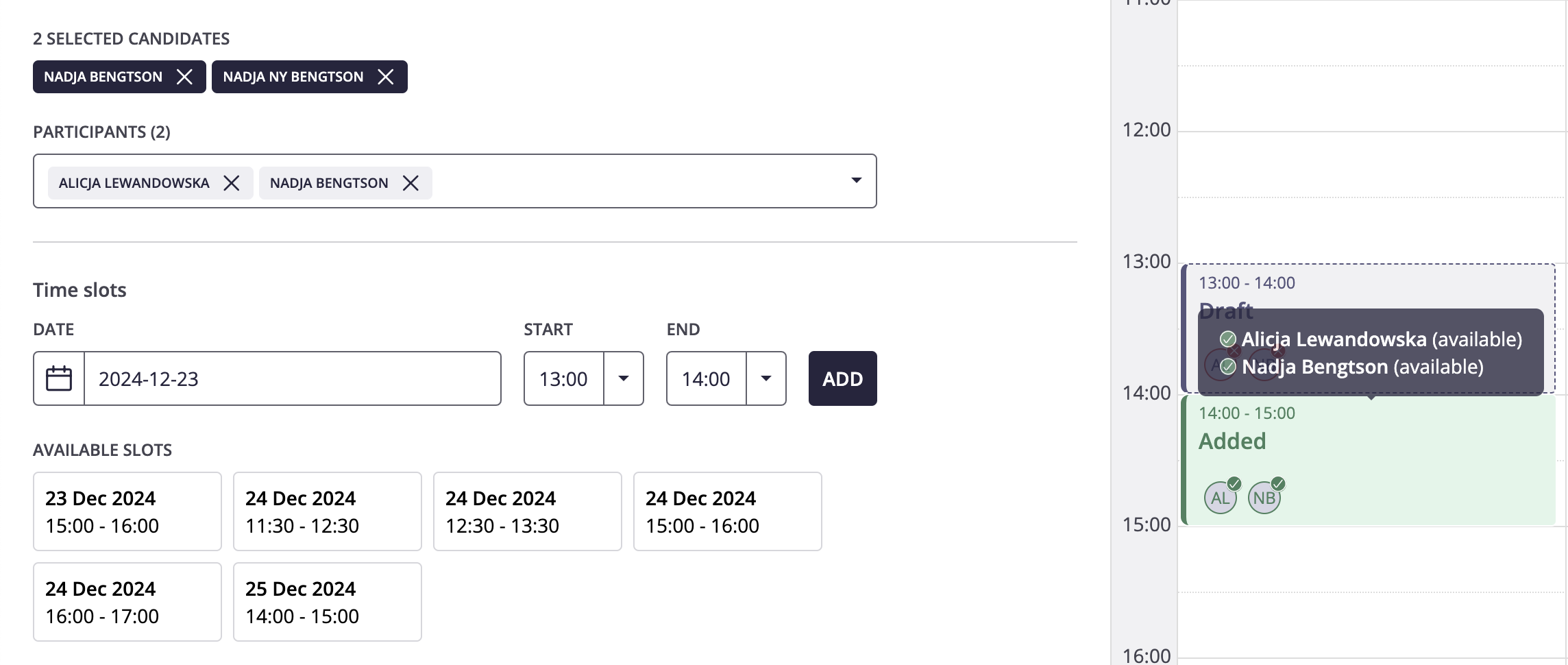Choose 24 Dec 2024 16:00 - 17:00 slot
The image size is (1568, 665).
pyautogui.click(x=127, y=602)
